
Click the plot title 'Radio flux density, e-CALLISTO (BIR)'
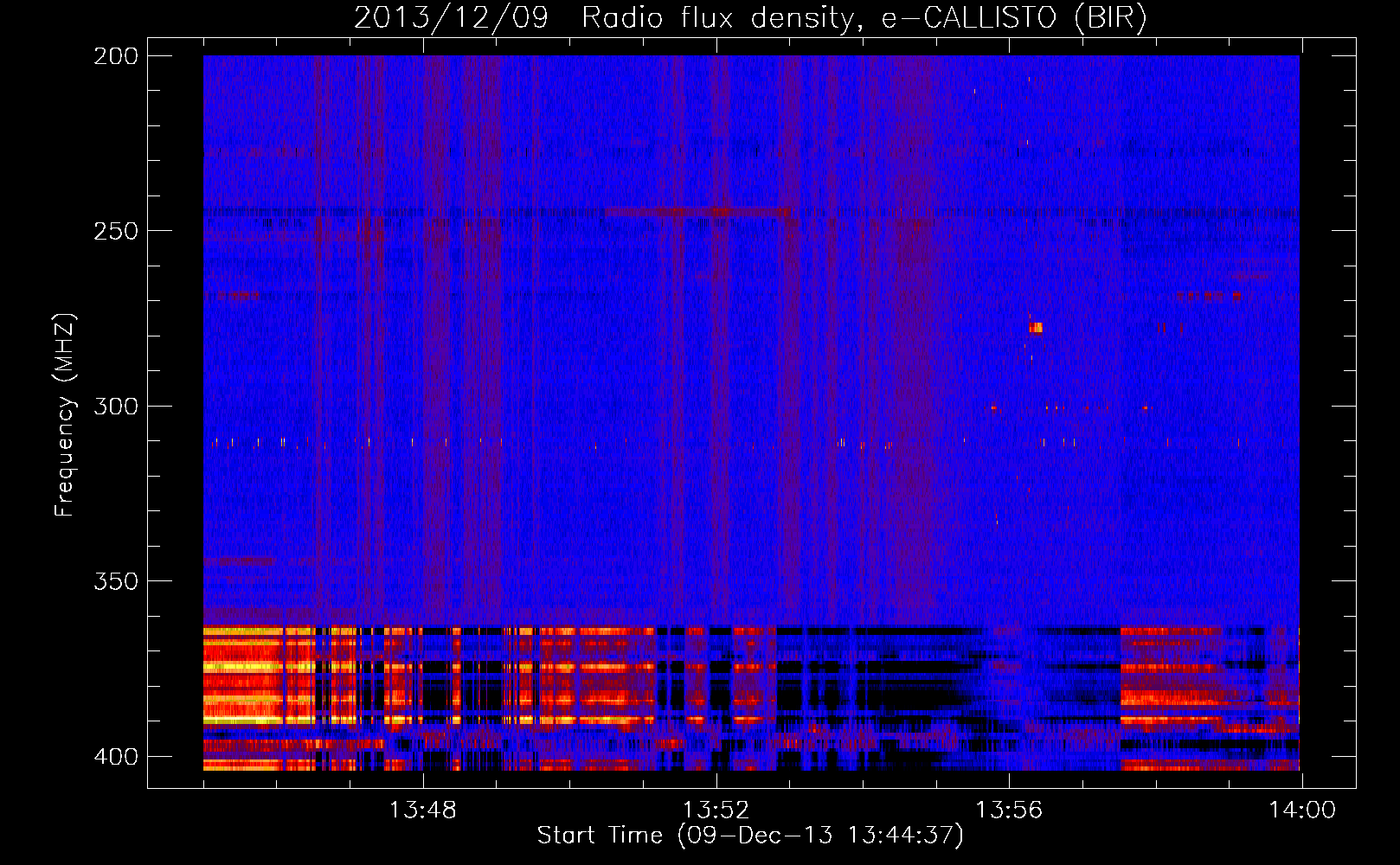click(x=864, y=18)
